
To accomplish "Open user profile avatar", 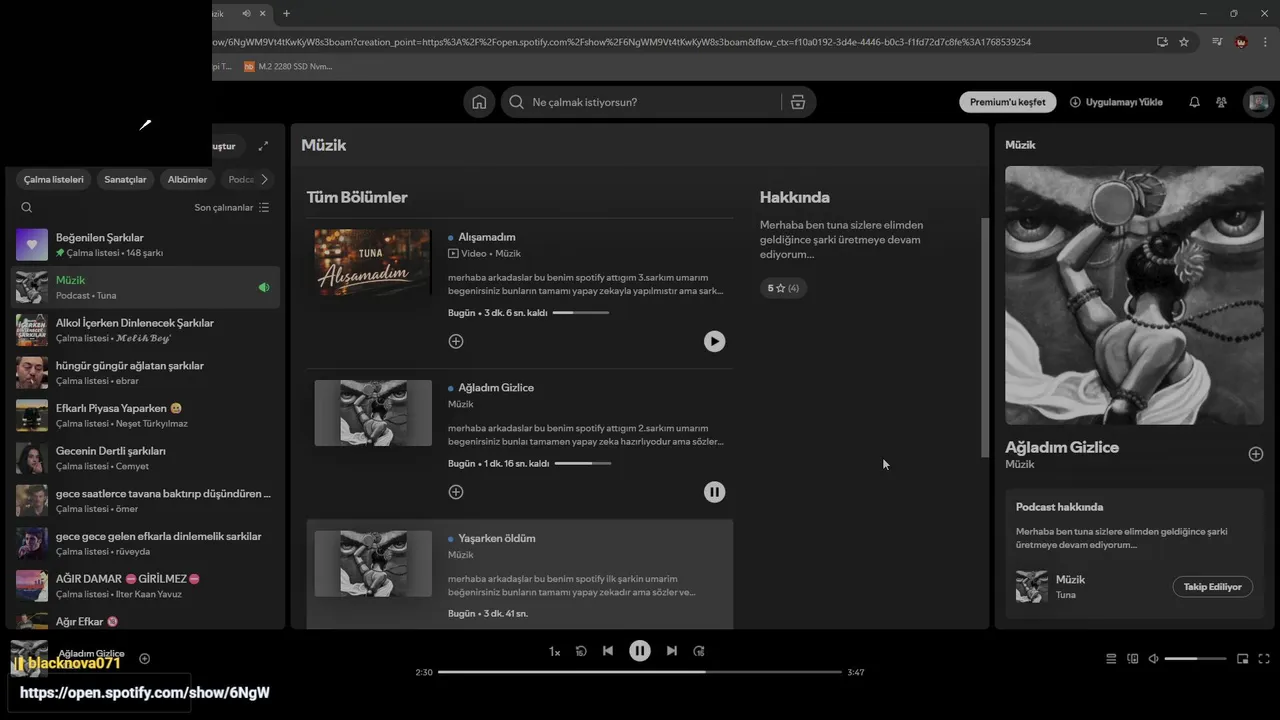I will [x=1258, y=102].
